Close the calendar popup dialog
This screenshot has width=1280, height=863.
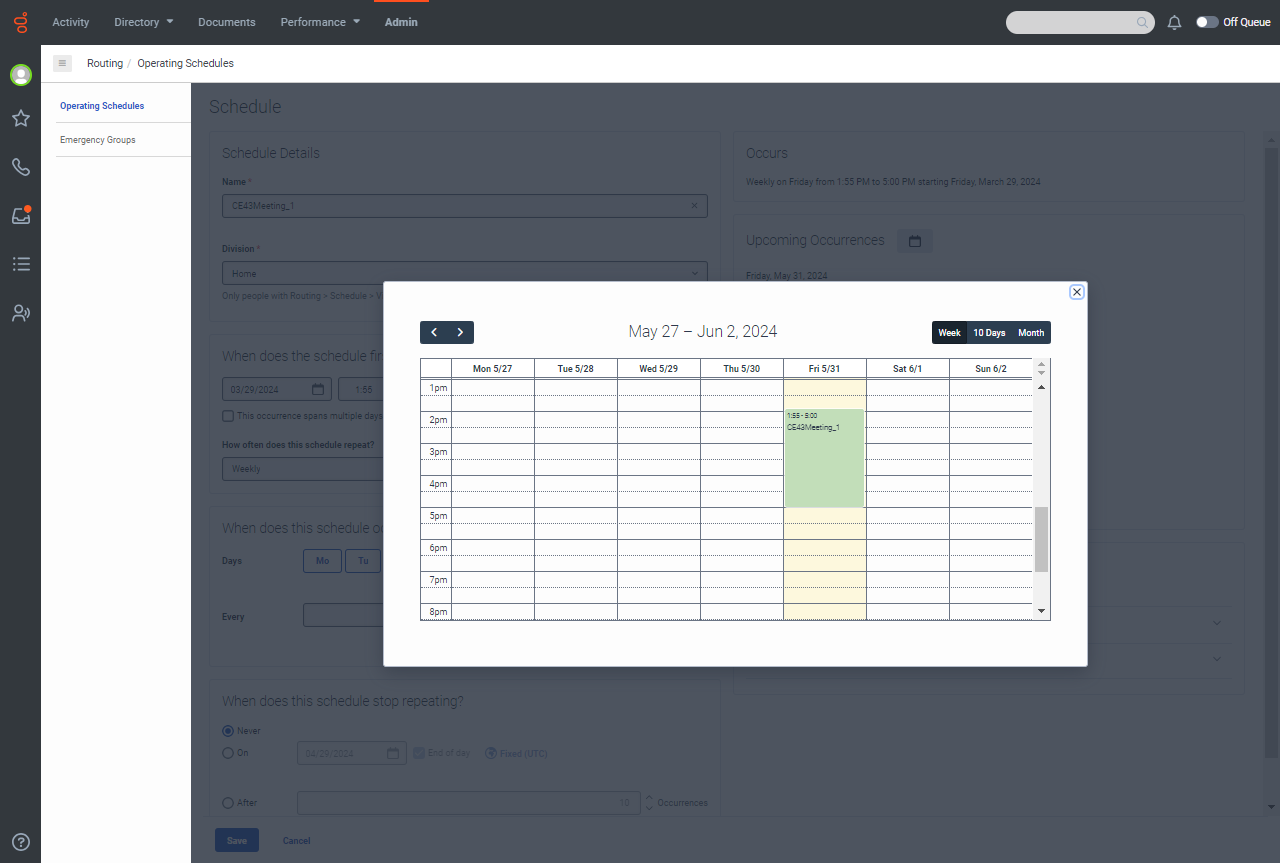point(1076,292)
